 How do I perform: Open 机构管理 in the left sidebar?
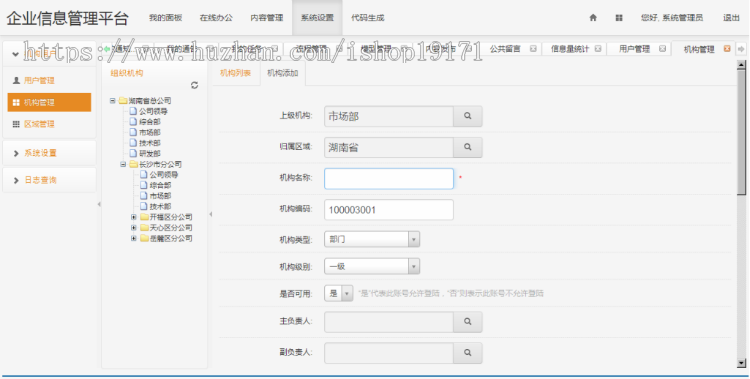(49, 102)
